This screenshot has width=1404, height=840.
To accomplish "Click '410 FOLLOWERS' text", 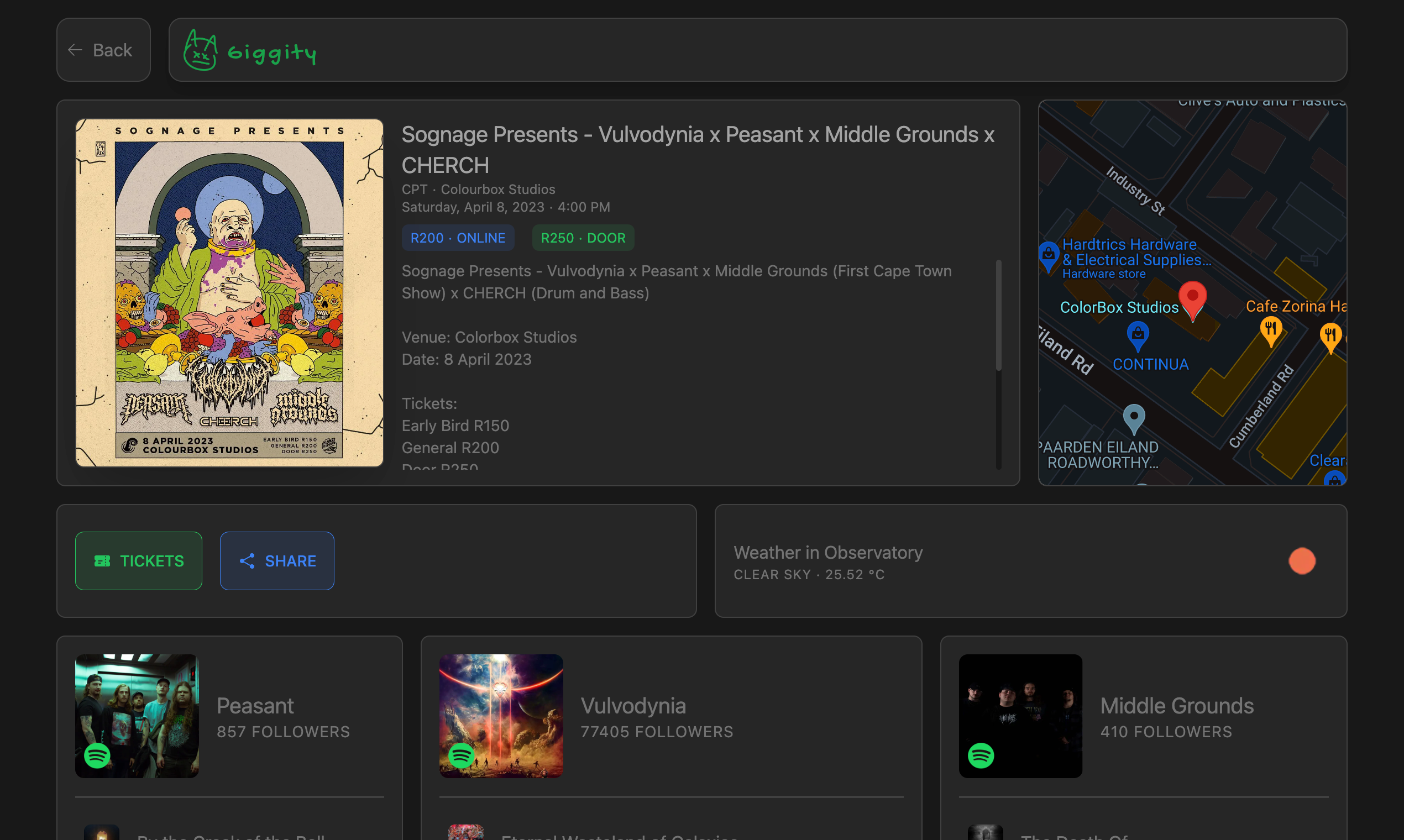I will click(1166, 732).
